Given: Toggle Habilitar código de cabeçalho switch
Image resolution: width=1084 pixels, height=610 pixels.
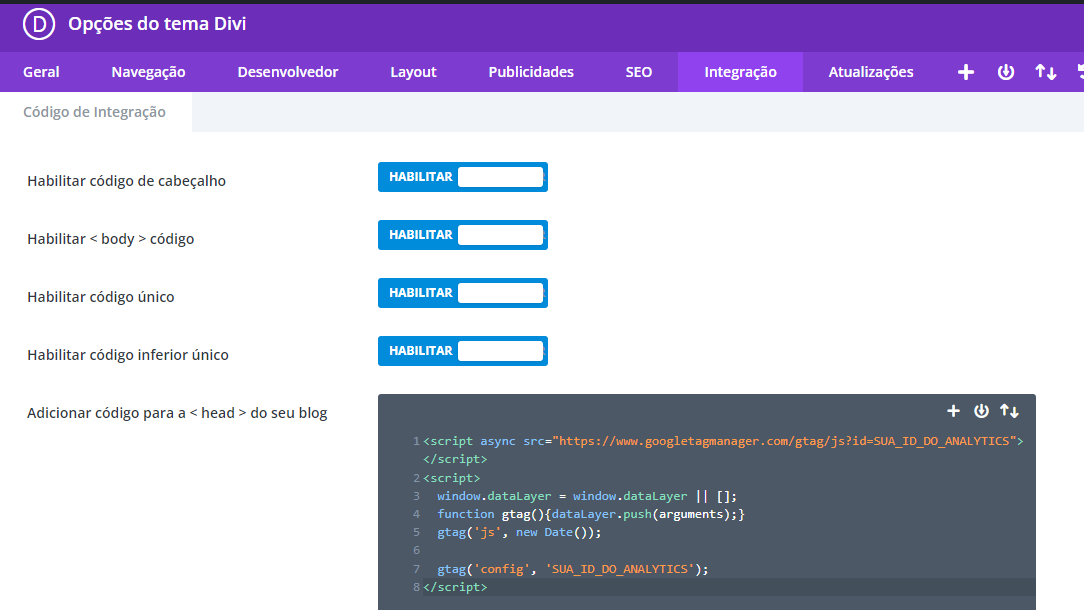Looking at the screenshot, I should pos(462,177).
